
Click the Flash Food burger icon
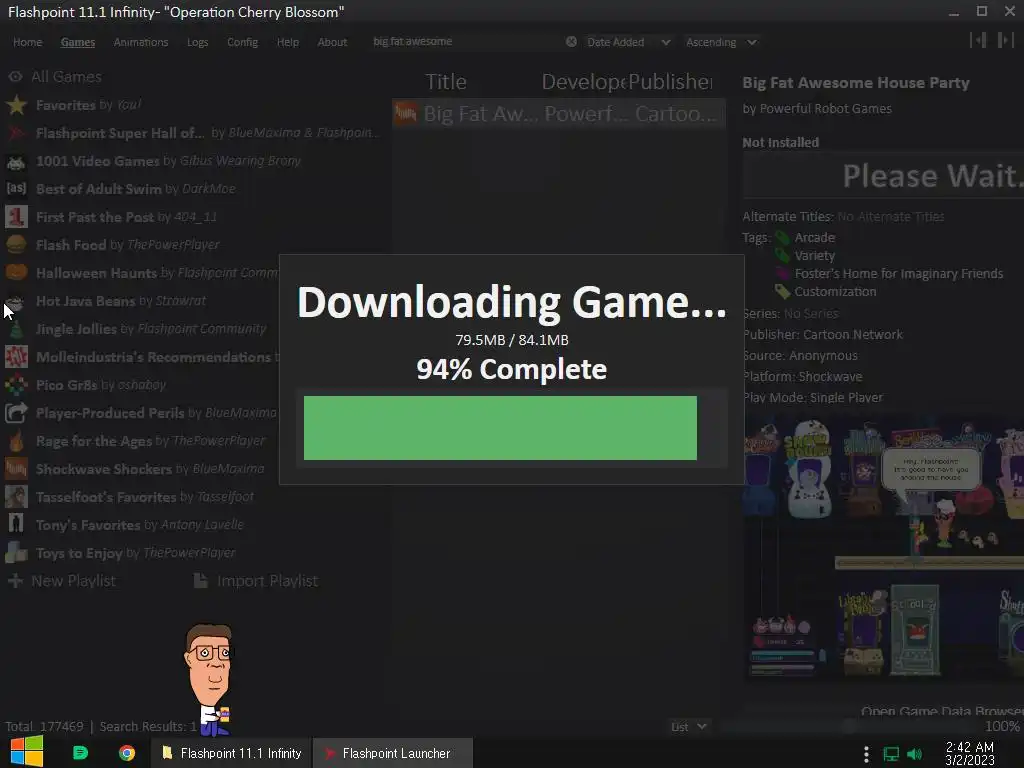[x=16, y=245]
